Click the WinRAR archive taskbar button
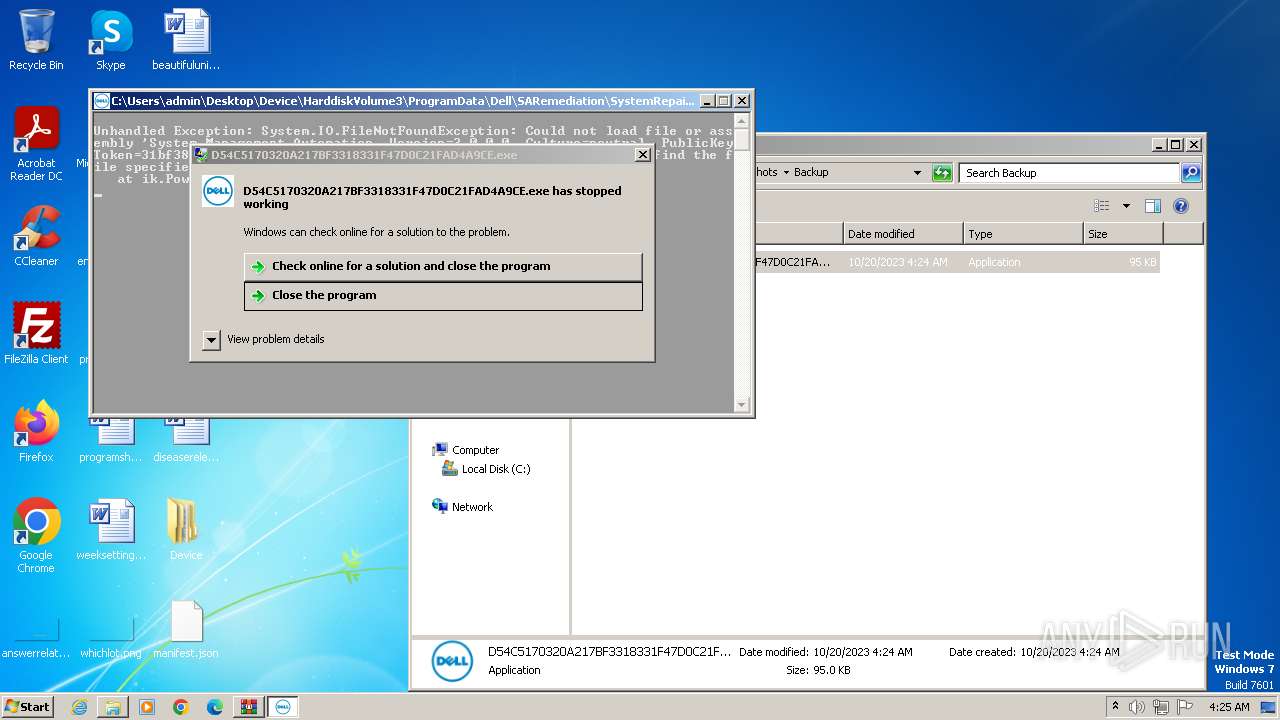This screenshot has width=1280, height=720. (x=249, y=707)
